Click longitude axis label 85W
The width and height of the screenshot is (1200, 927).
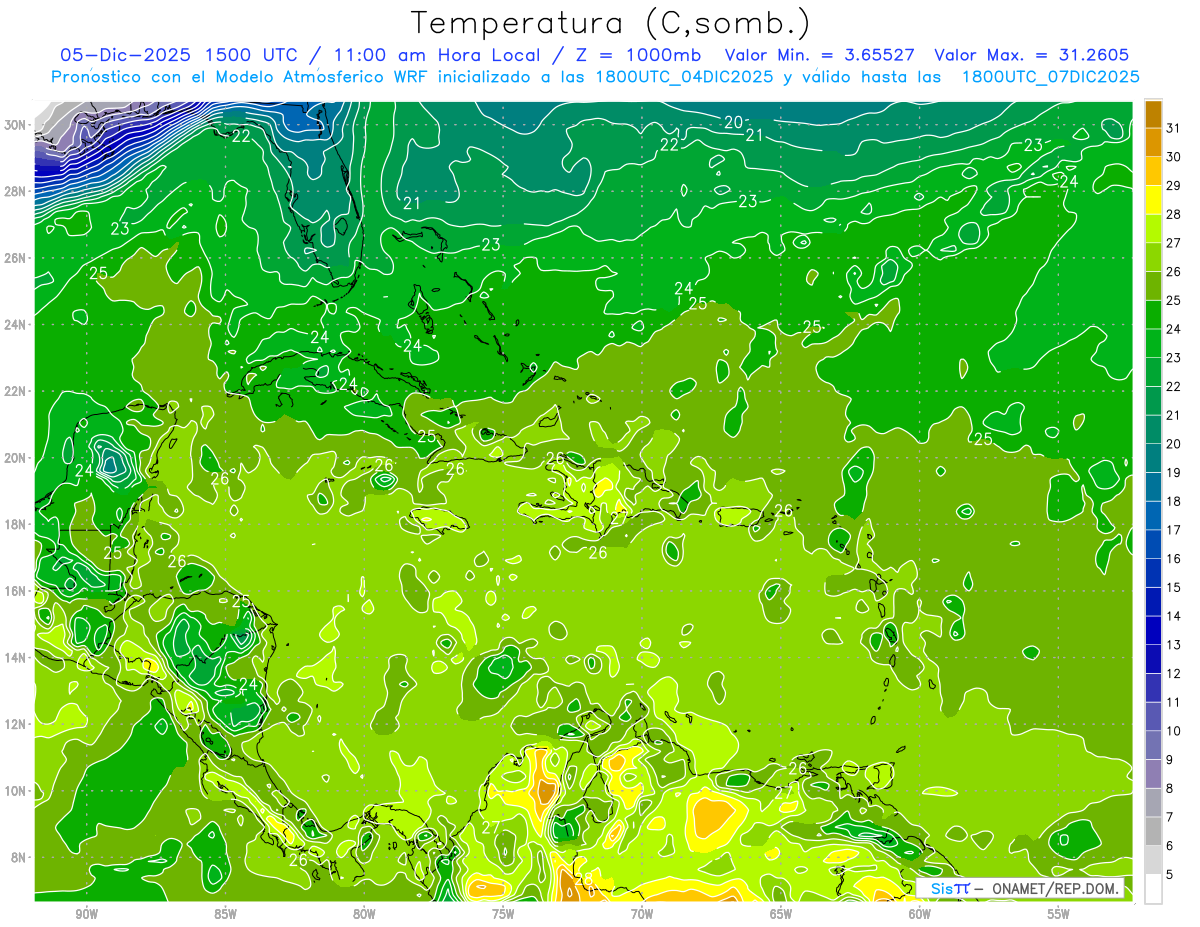(x=225, y=914)
